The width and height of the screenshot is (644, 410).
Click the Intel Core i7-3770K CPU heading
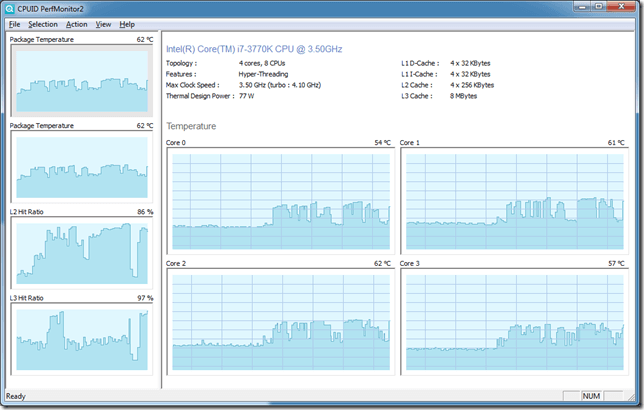pos(254,49)
